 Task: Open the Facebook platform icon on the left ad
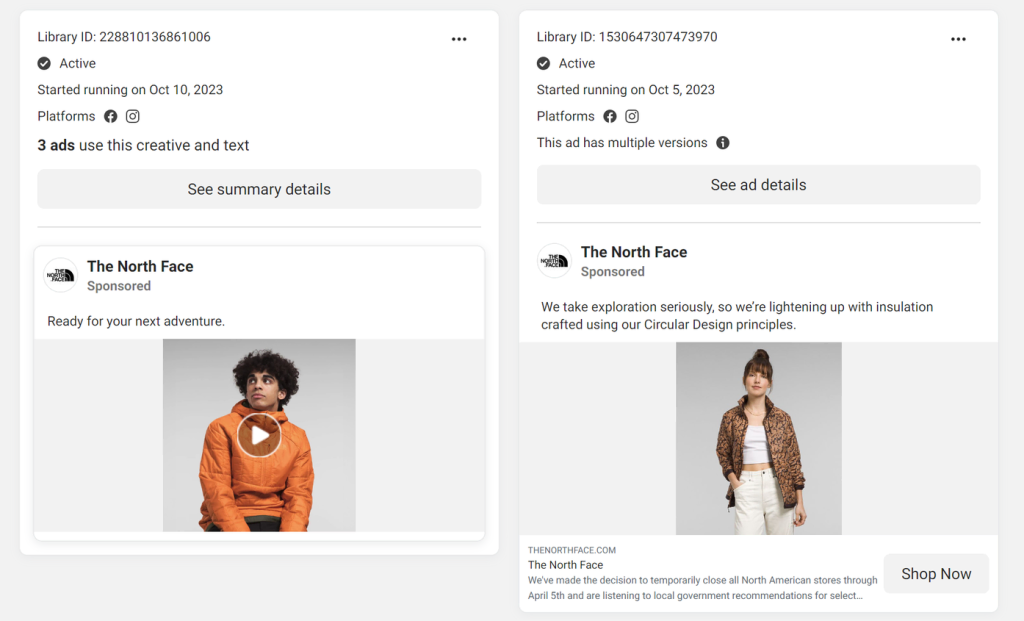point(110,116)
